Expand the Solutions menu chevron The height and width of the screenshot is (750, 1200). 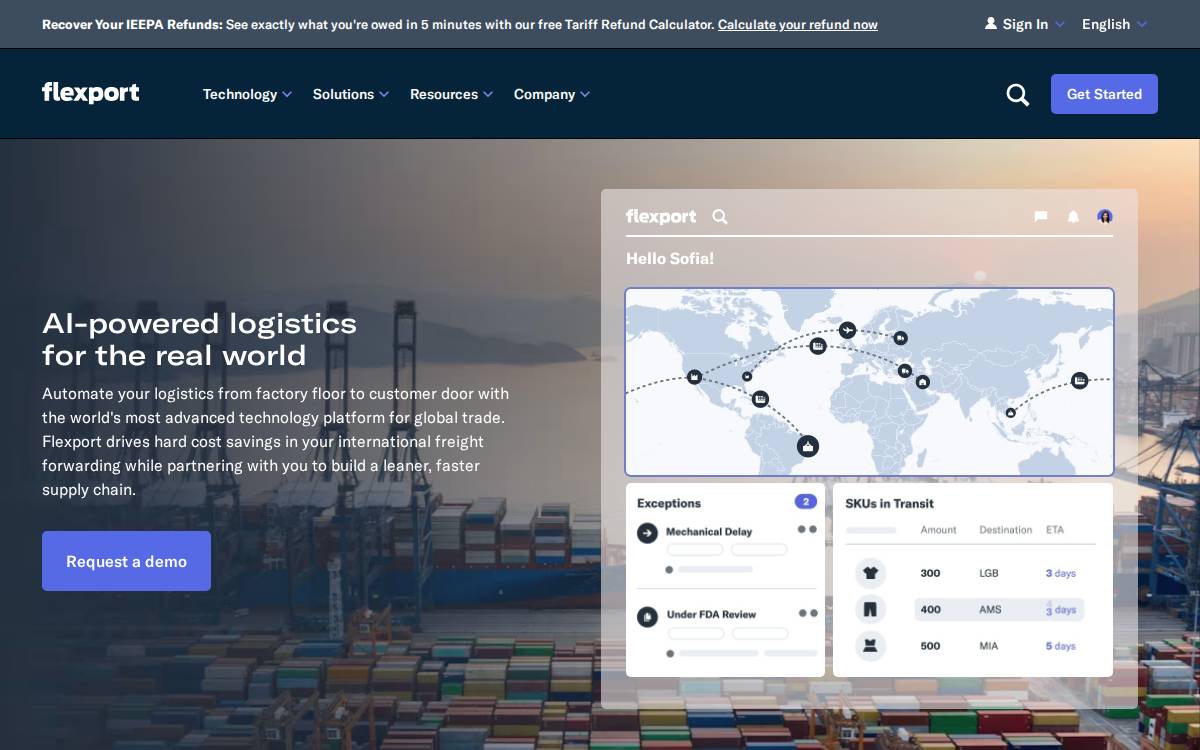tap(384, 94)
